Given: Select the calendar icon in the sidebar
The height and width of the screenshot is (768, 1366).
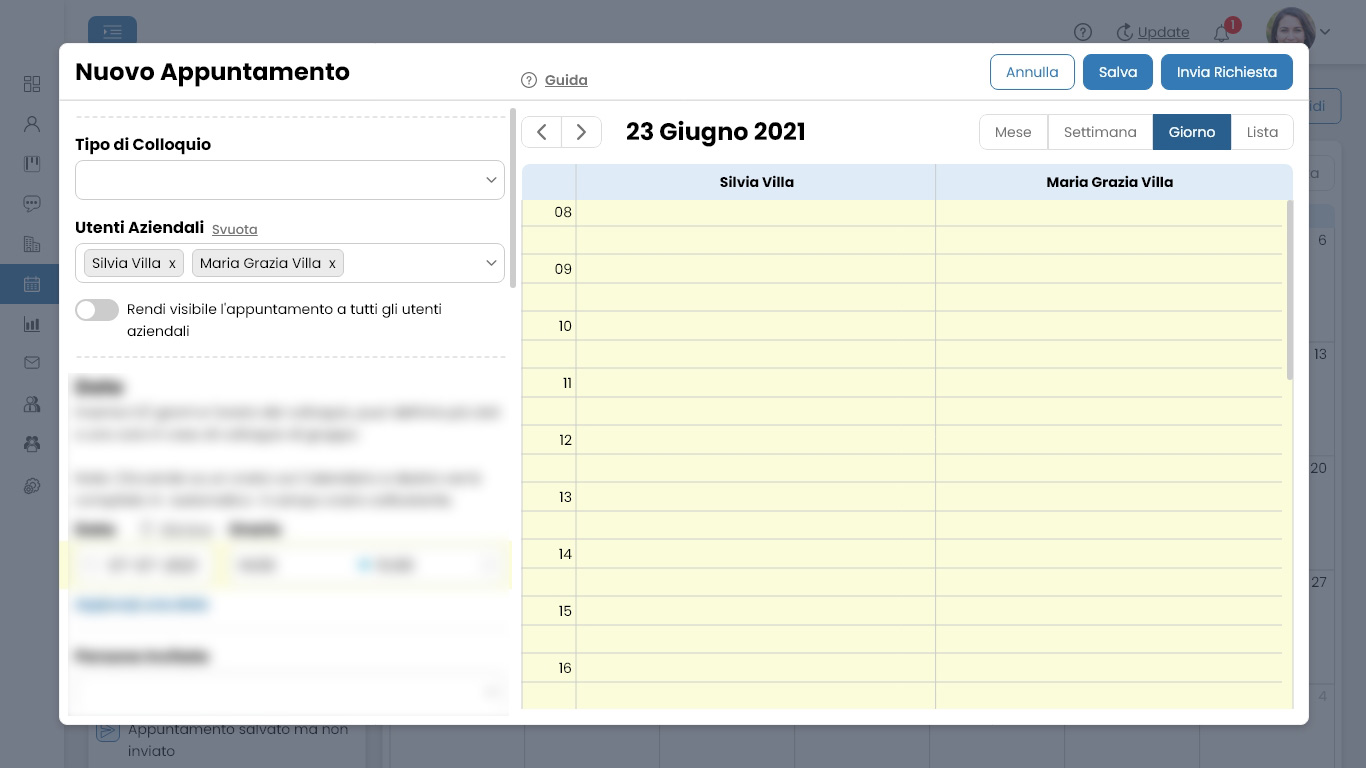Looking at the screenshot, I should pyautogui.click(x=31, y=284).
